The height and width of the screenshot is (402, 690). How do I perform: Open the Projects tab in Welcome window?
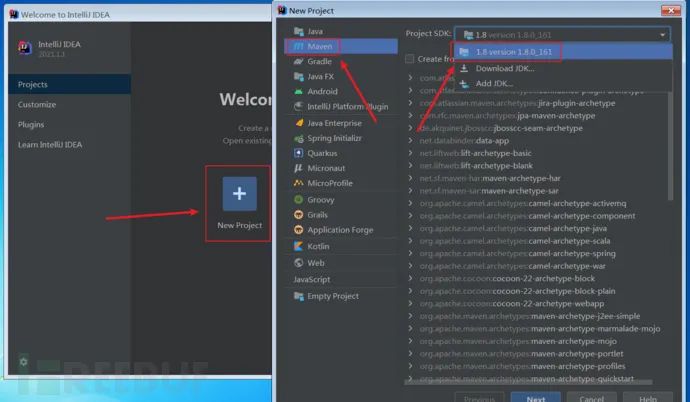click(70, 84)
